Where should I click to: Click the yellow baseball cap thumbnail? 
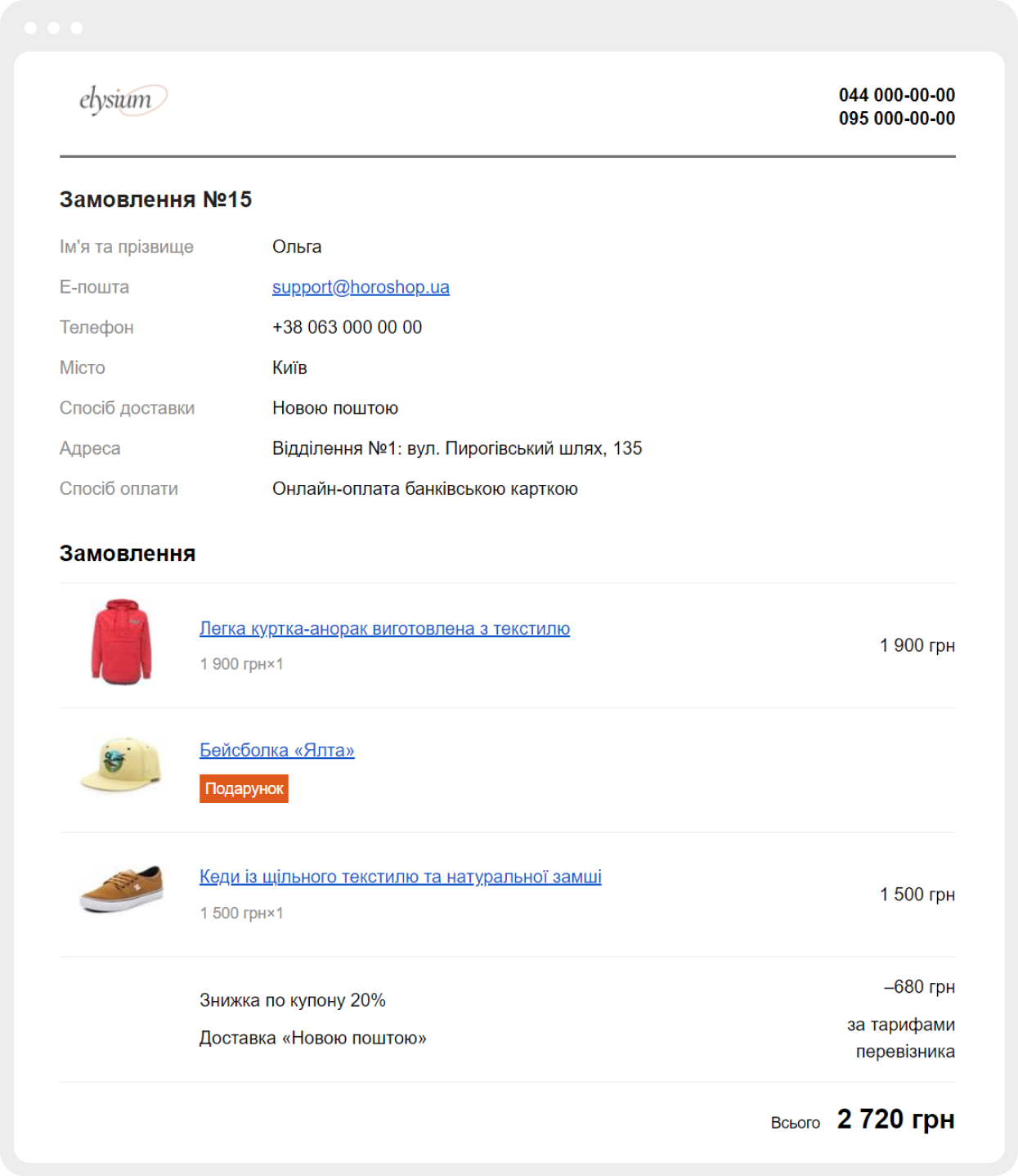121,765
